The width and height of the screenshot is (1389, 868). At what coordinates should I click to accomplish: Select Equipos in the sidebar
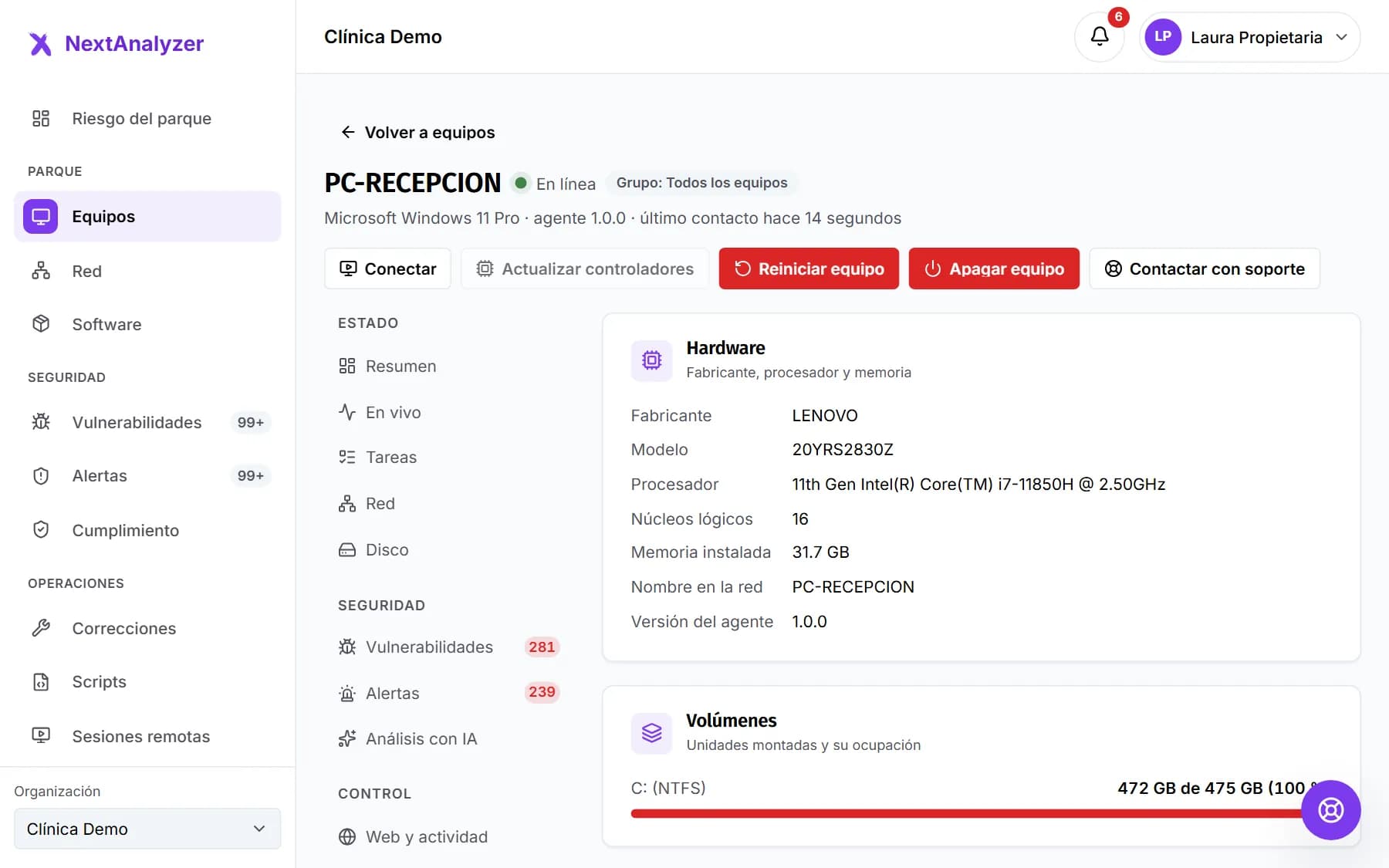[147, 216]
